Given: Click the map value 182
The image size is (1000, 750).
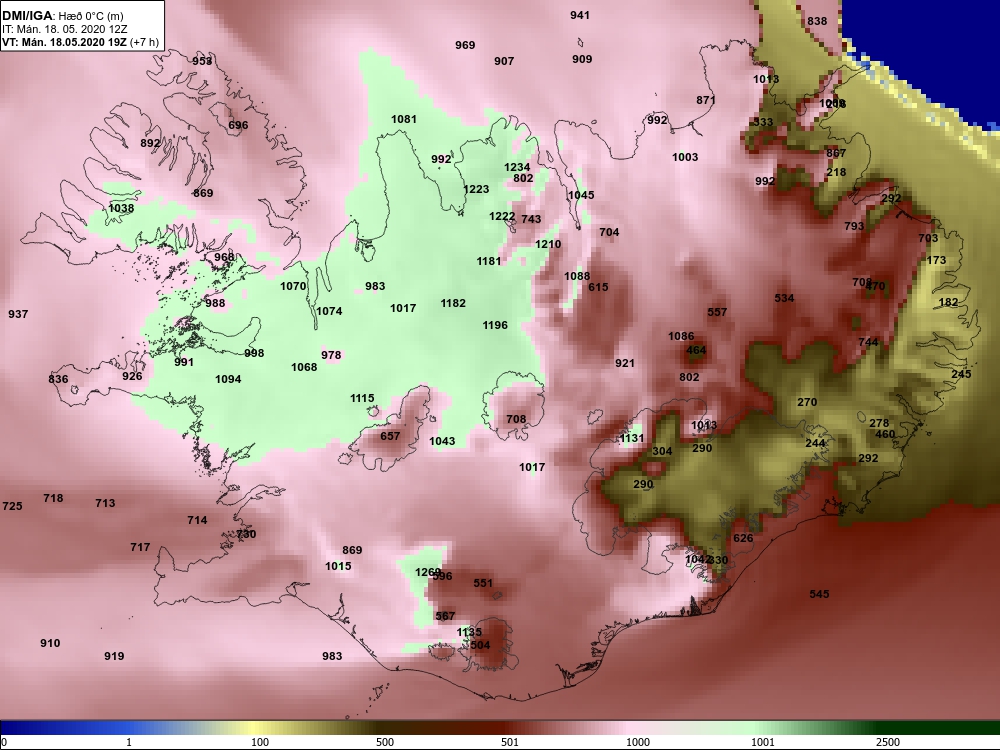Looking at the screenshot, I should tap(948, 302).
